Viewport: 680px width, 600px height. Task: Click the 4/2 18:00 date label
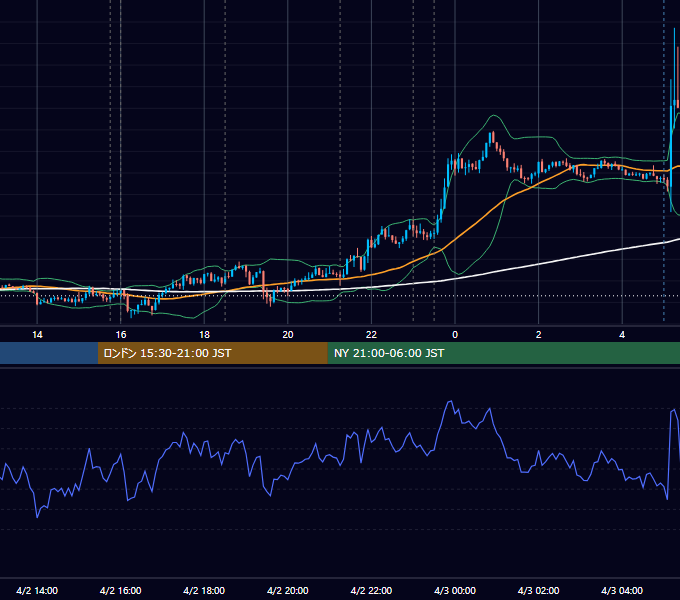pos(204,590)
